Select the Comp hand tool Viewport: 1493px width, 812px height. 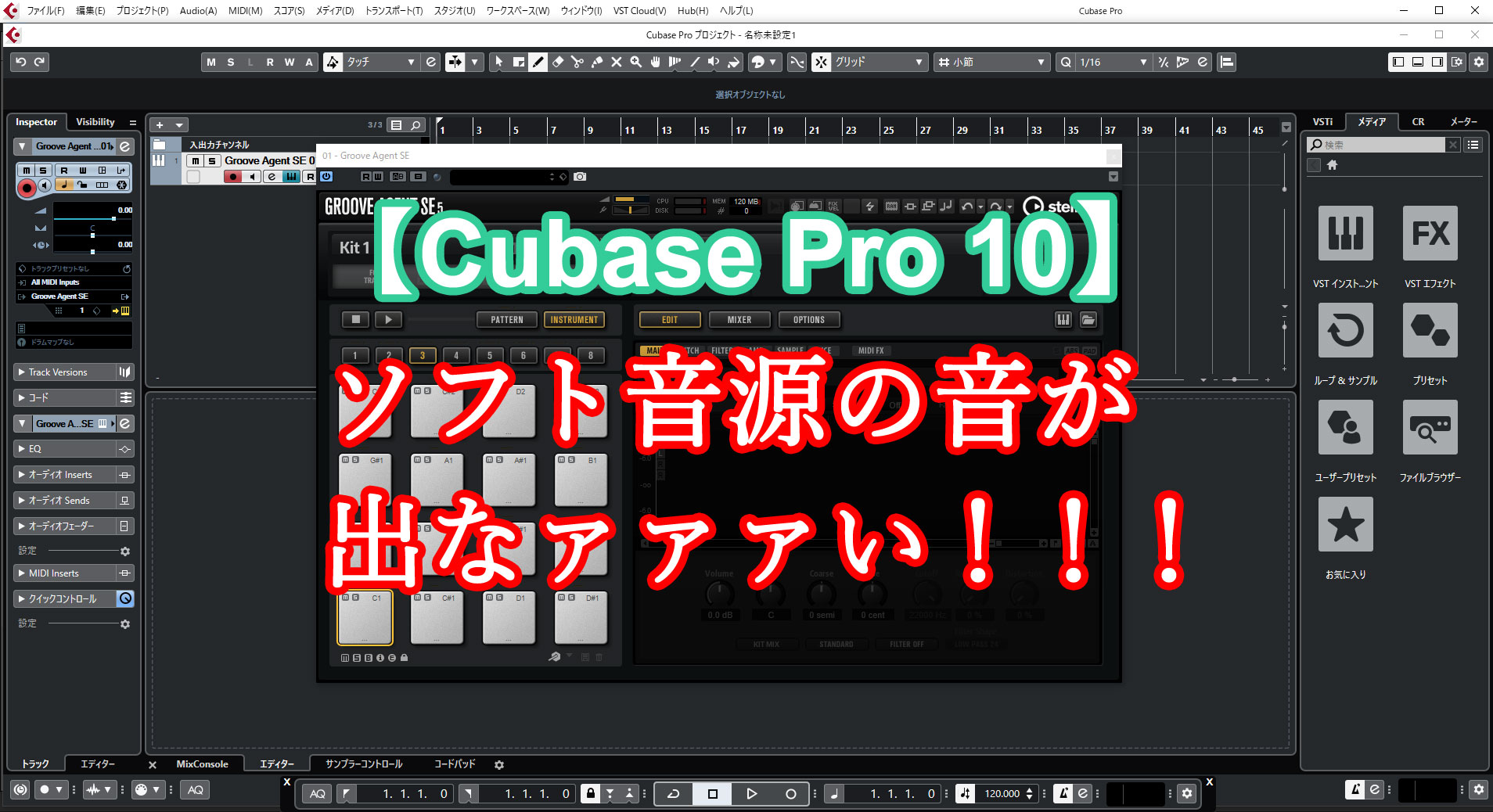[656, 62]
